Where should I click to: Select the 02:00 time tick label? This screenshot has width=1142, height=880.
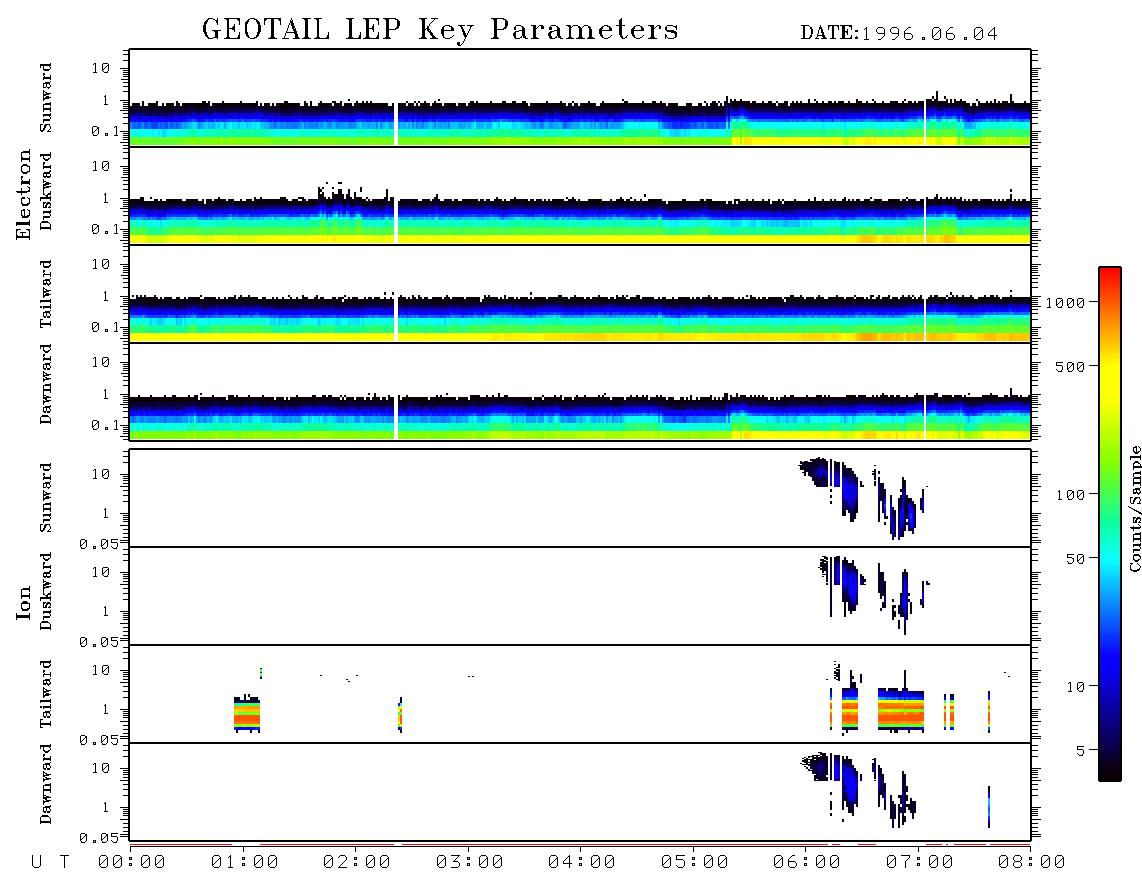coord(357,863)
